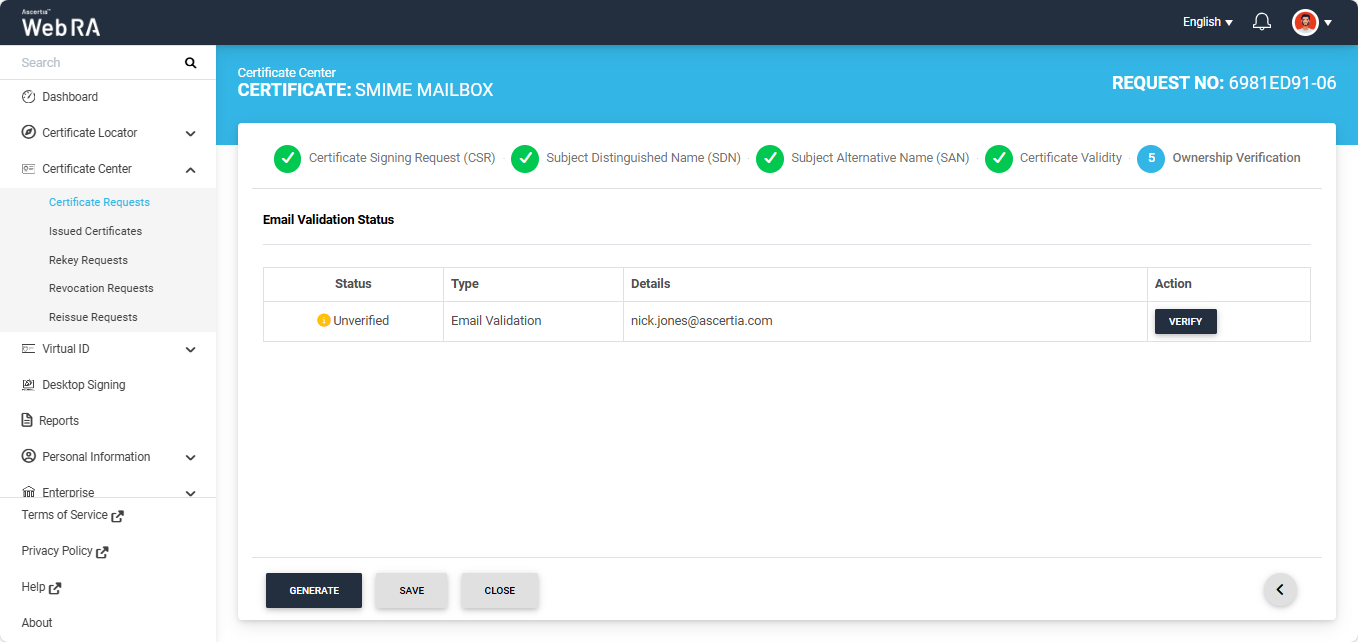Click the Generate button
1358x642 pixels.
[314, 591]
